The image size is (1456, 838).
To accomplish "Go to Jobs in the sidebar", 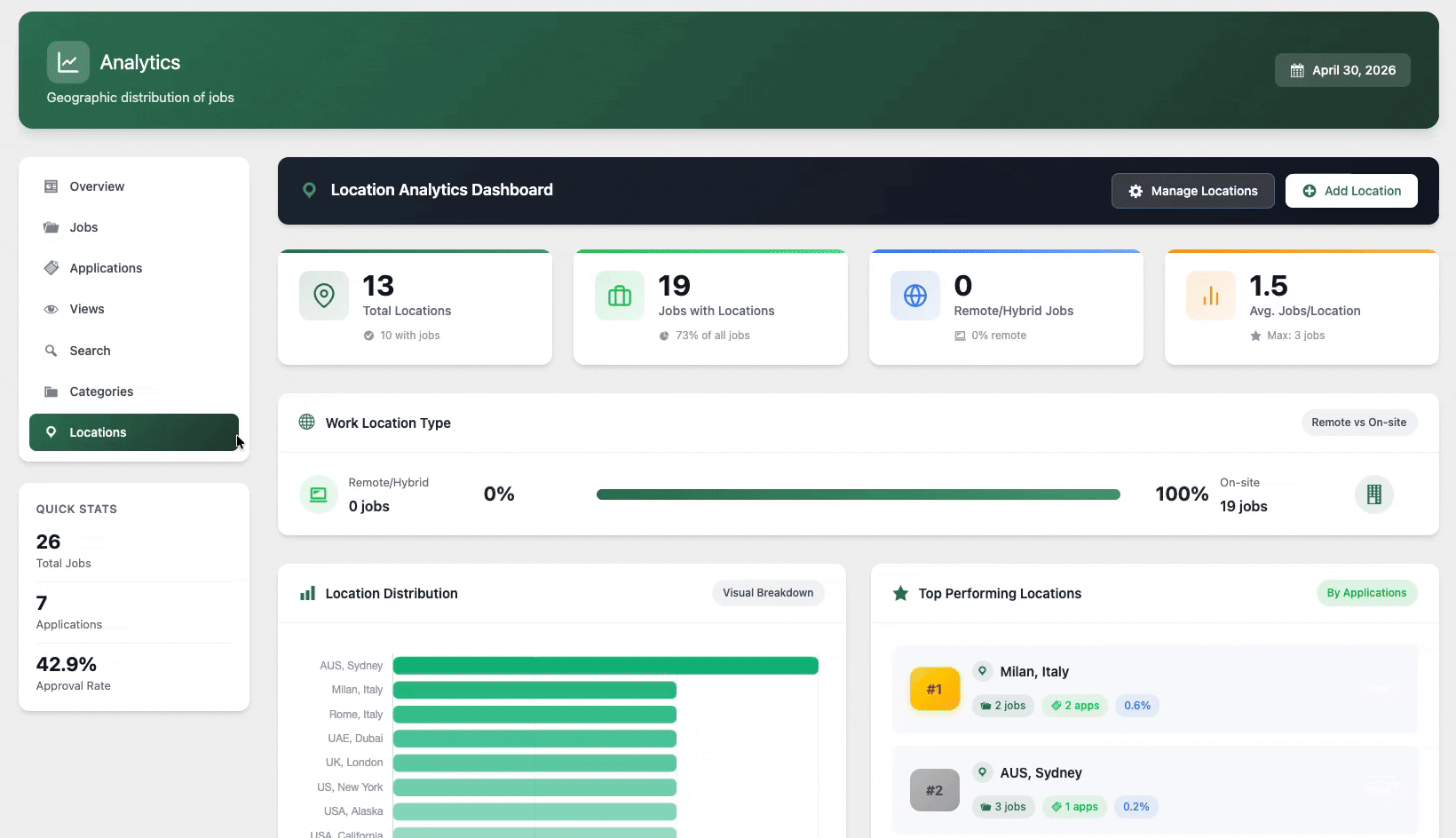I will [x=83, y=227].
